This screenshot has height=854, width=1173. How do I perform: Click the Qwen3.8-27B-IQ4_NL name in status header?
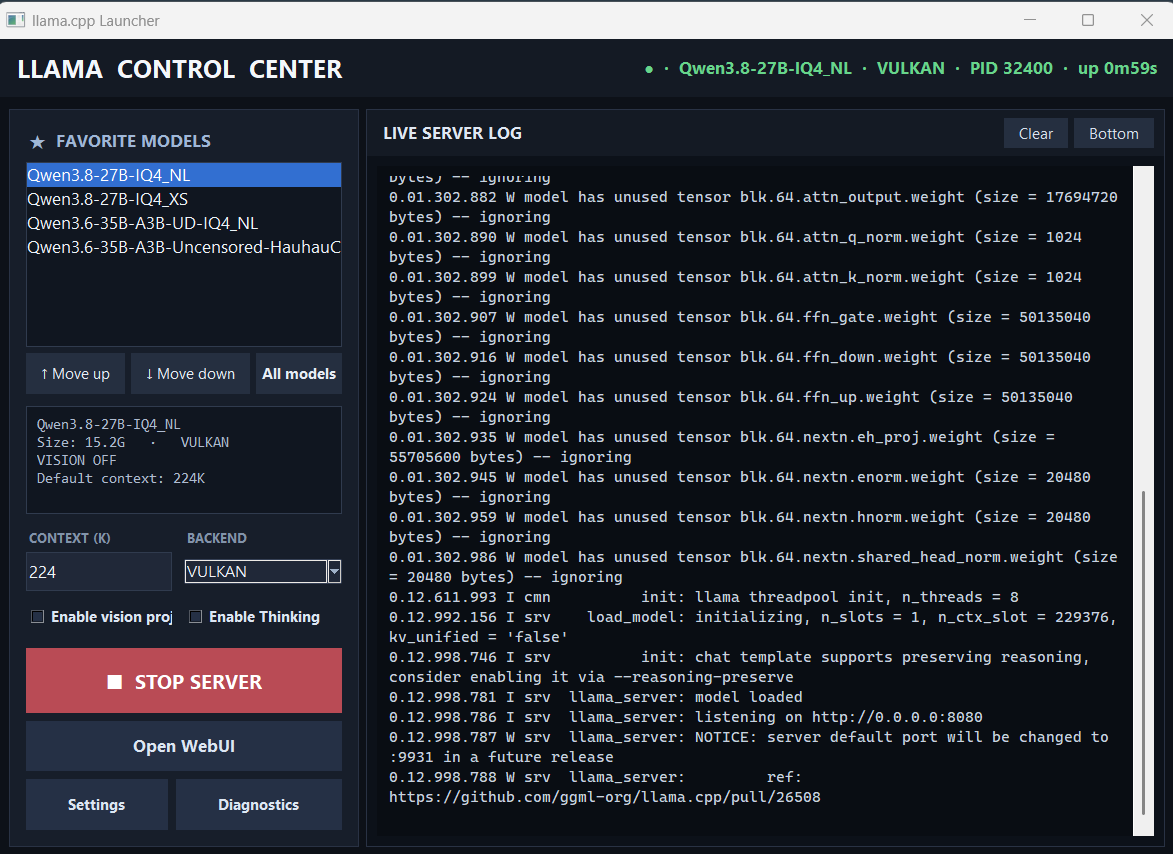coord(765,69)
